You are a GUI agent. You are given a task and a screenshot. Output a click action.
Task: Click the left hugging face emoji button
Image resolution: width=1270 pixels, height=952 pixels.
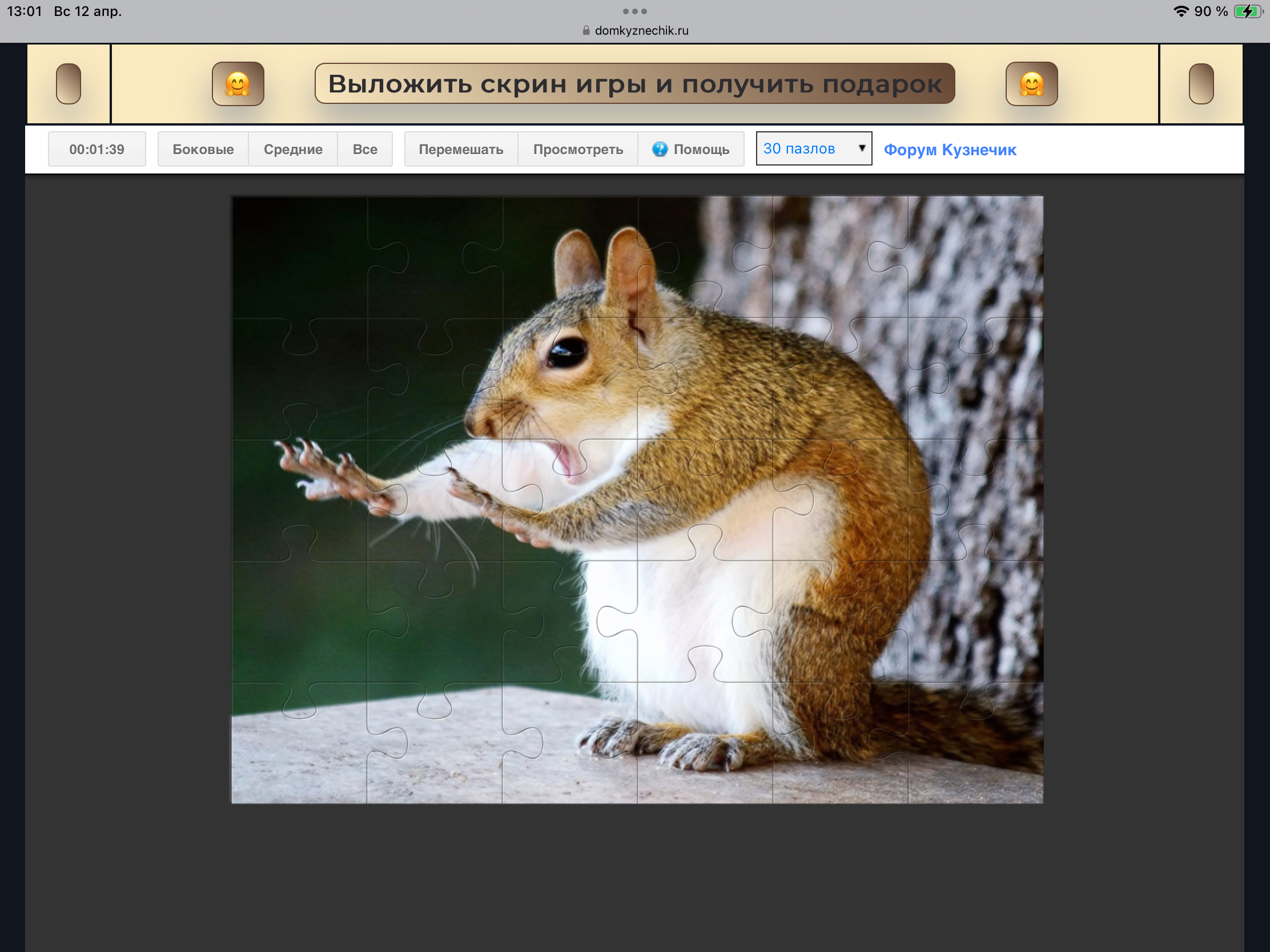point(238,84)
